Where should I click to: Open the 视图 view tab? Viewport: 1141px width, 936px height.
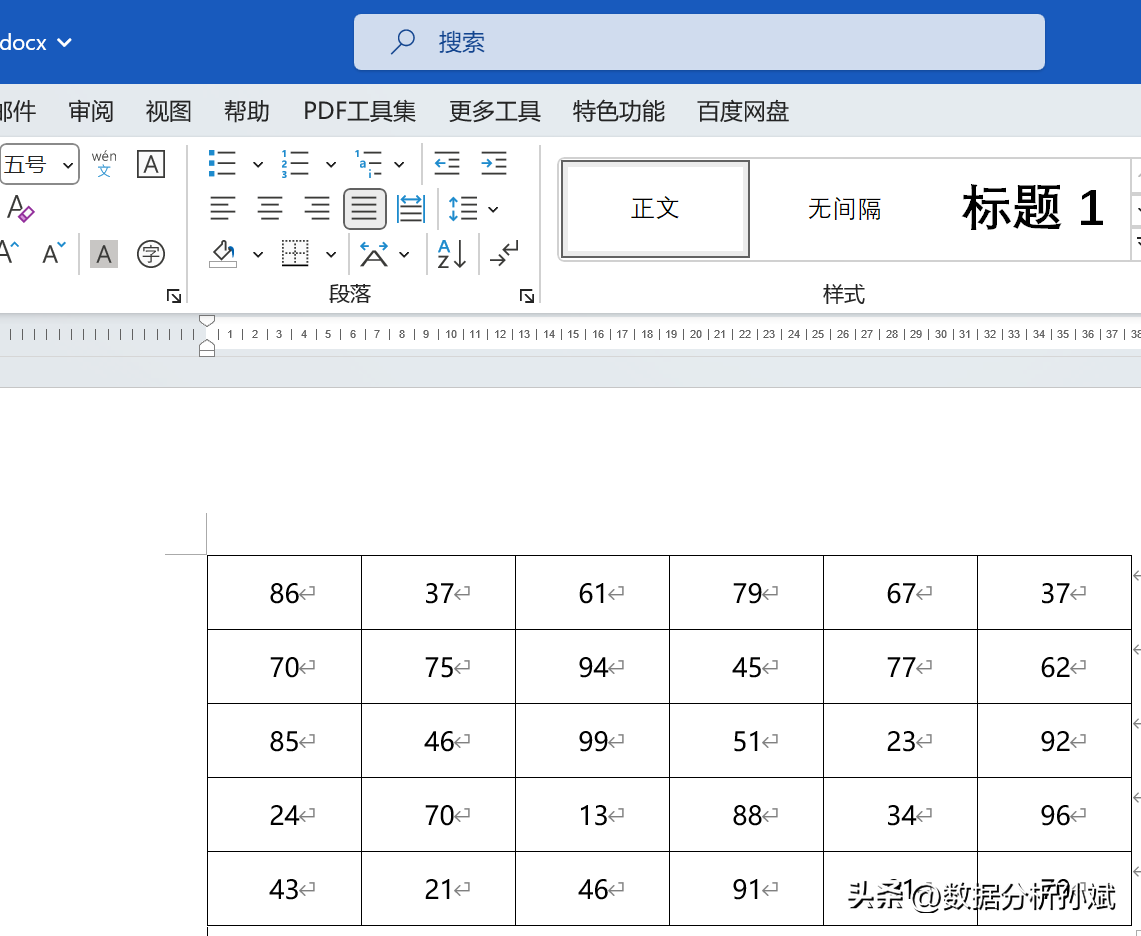coord(168,111)
